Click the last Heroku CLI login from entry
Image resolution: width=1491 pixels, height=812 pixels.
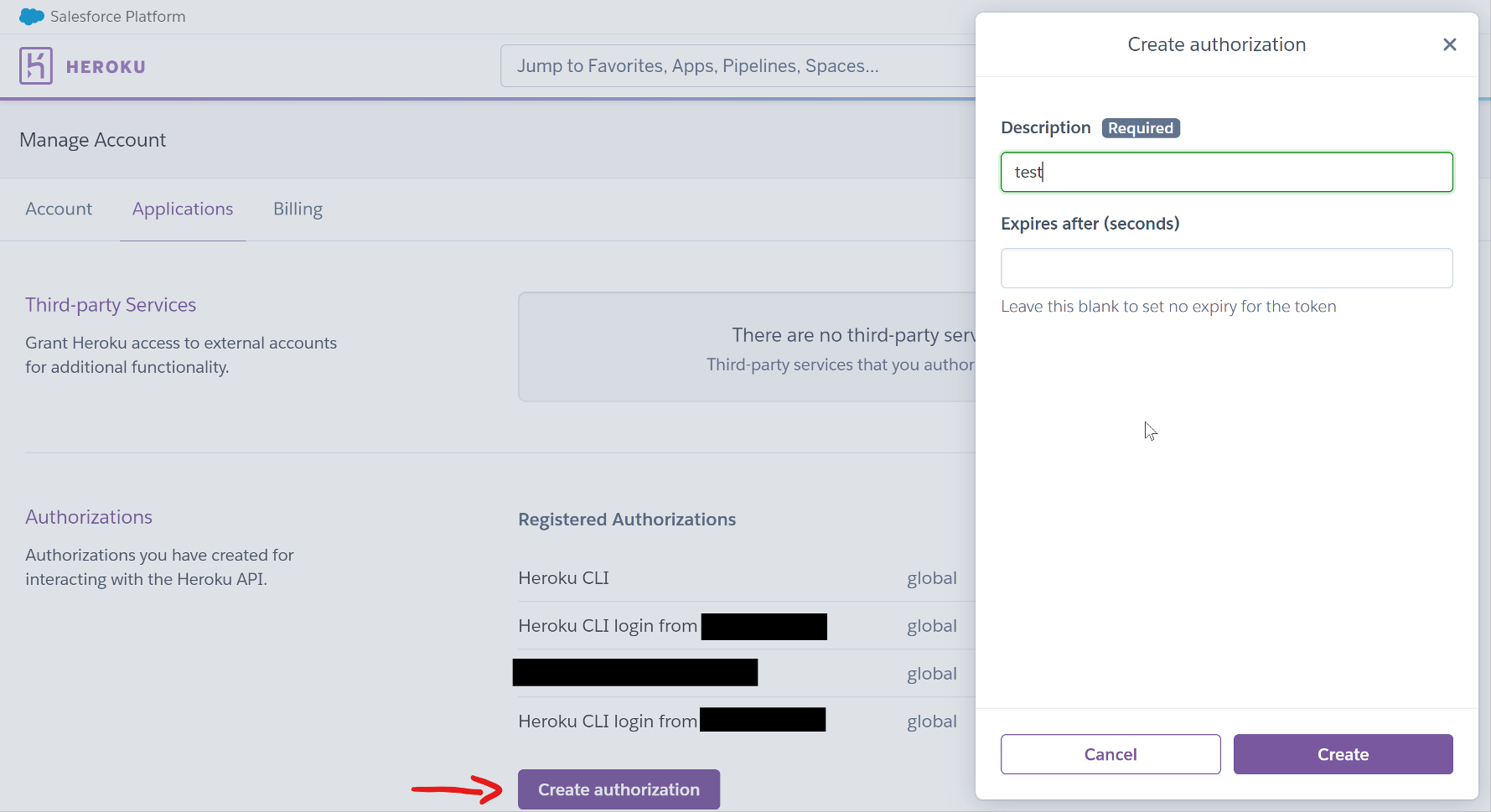[608, 721]
